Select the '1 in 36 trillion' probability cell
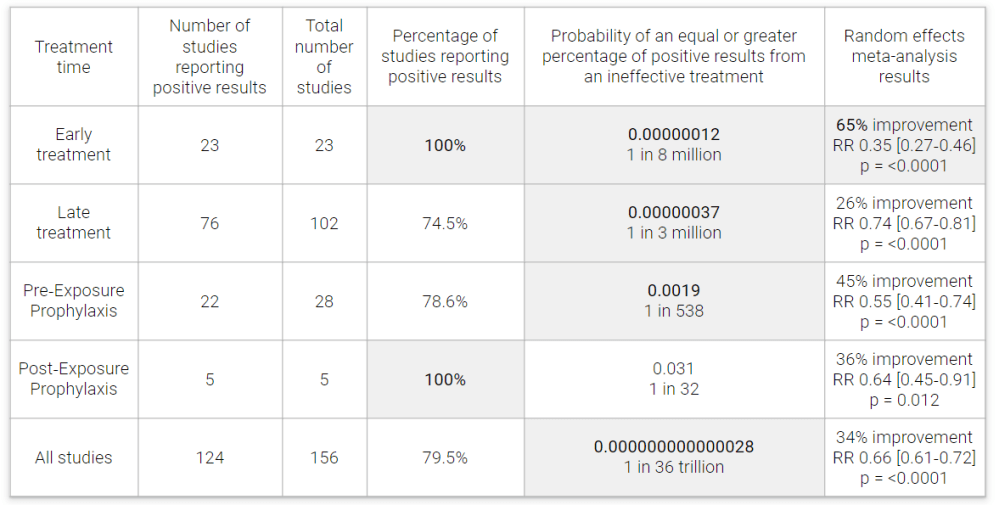Screen dimensions: 999x505 (674, 467)
